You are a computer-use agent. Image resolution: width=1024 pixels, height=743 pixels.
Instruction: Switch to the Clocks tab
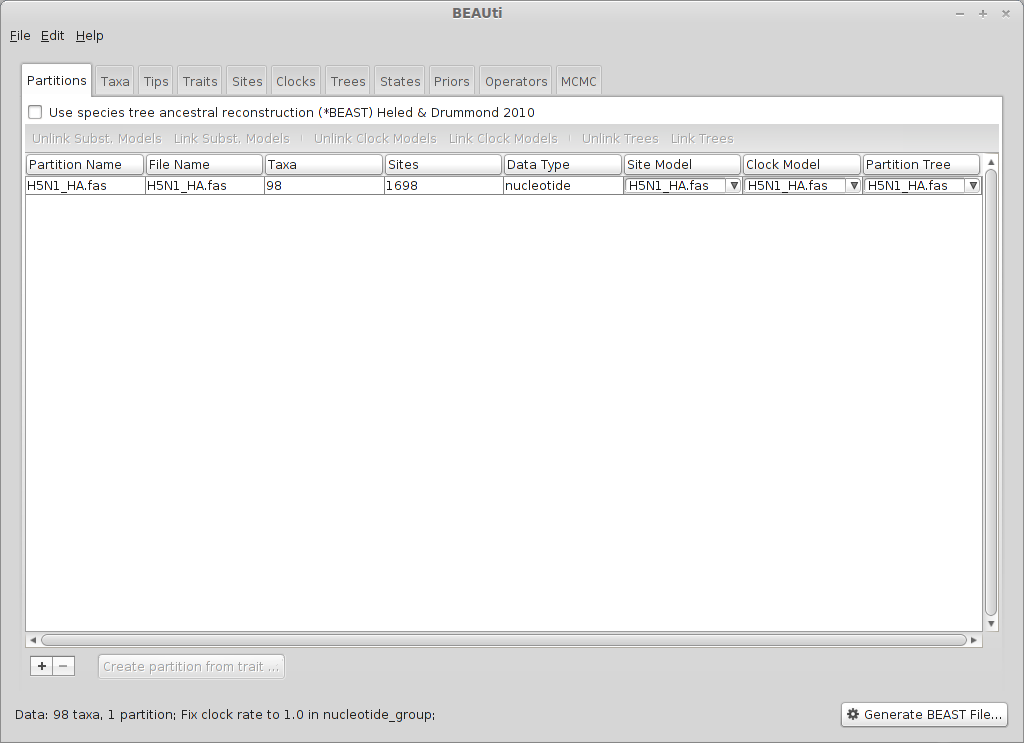[x=295, y=82]
